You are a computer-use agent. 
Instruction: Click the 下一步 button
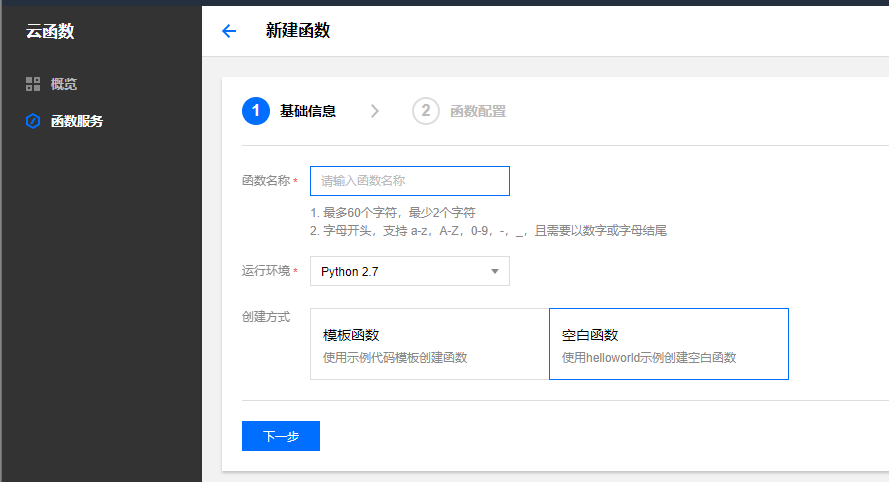pyautogui.click(x=281, y=436)
